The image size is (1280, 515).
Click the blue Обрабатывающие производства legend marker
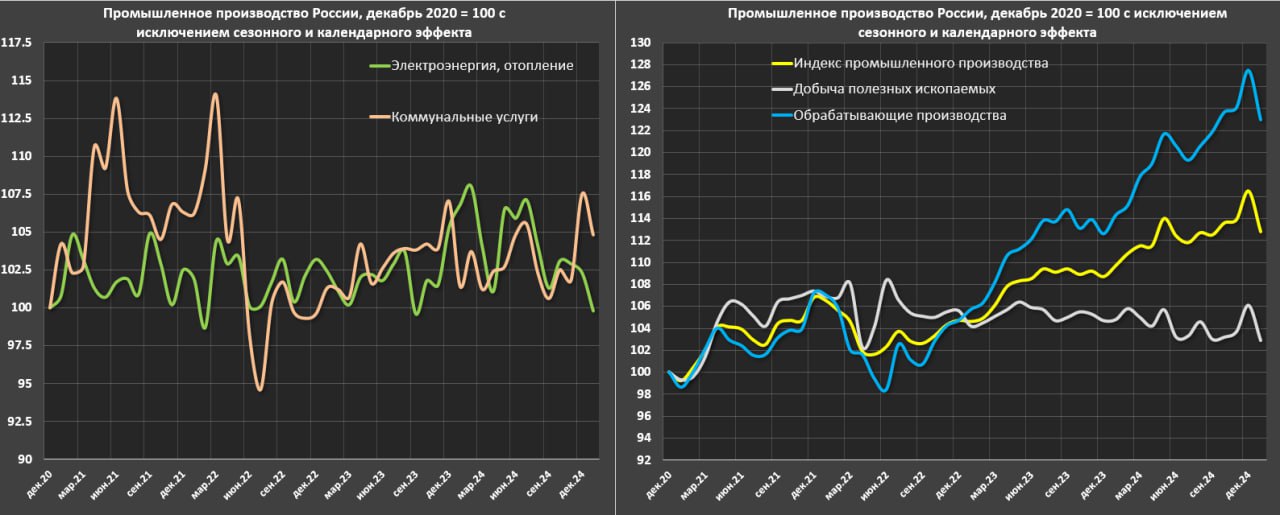point(780,116)
